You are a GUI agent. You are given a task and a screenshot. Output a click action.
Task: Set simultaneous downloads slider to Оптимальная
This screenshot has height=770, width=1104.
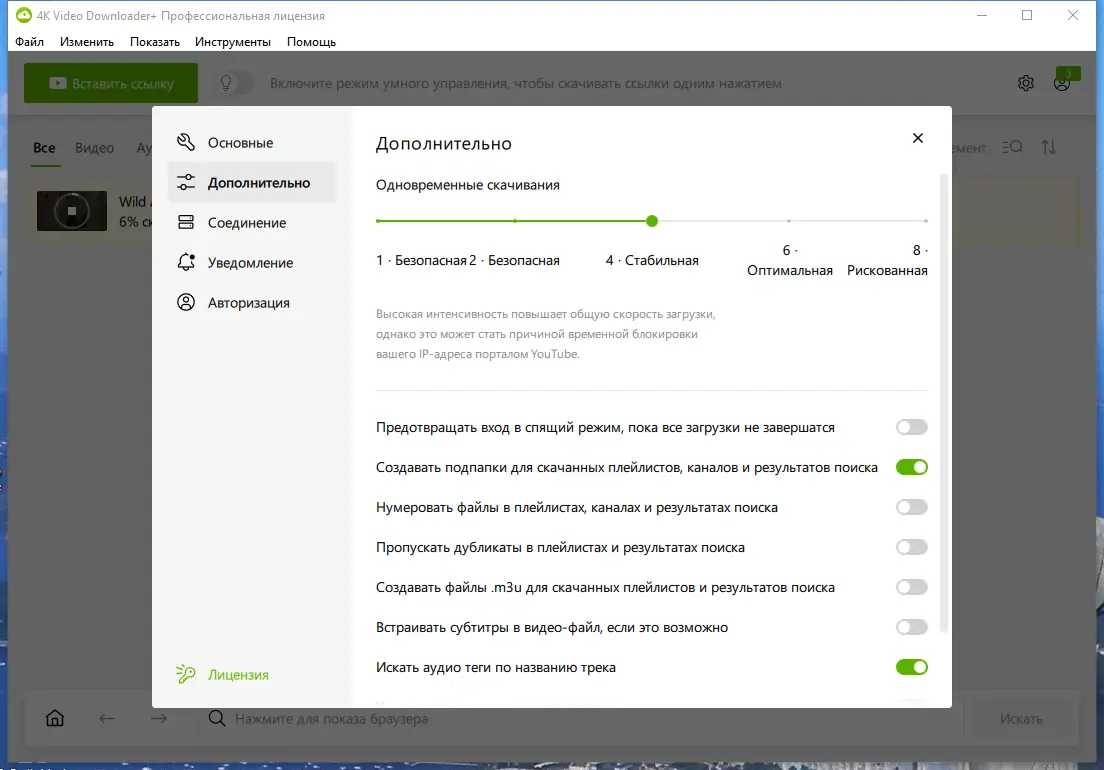click(x=790, y=221)
